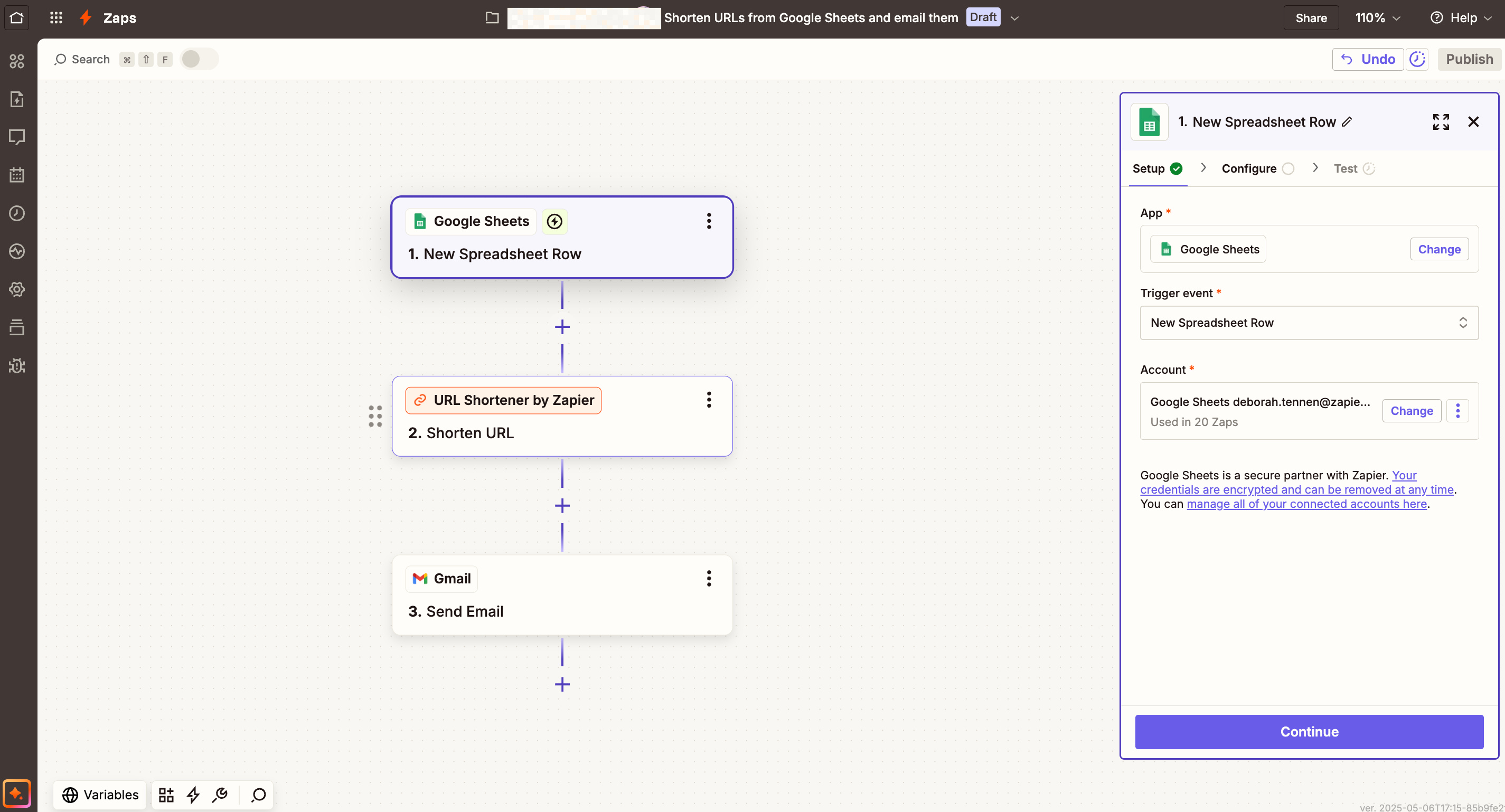
Task: Click the version history clock icon near Undo
Action: (x=1417, y=59)
